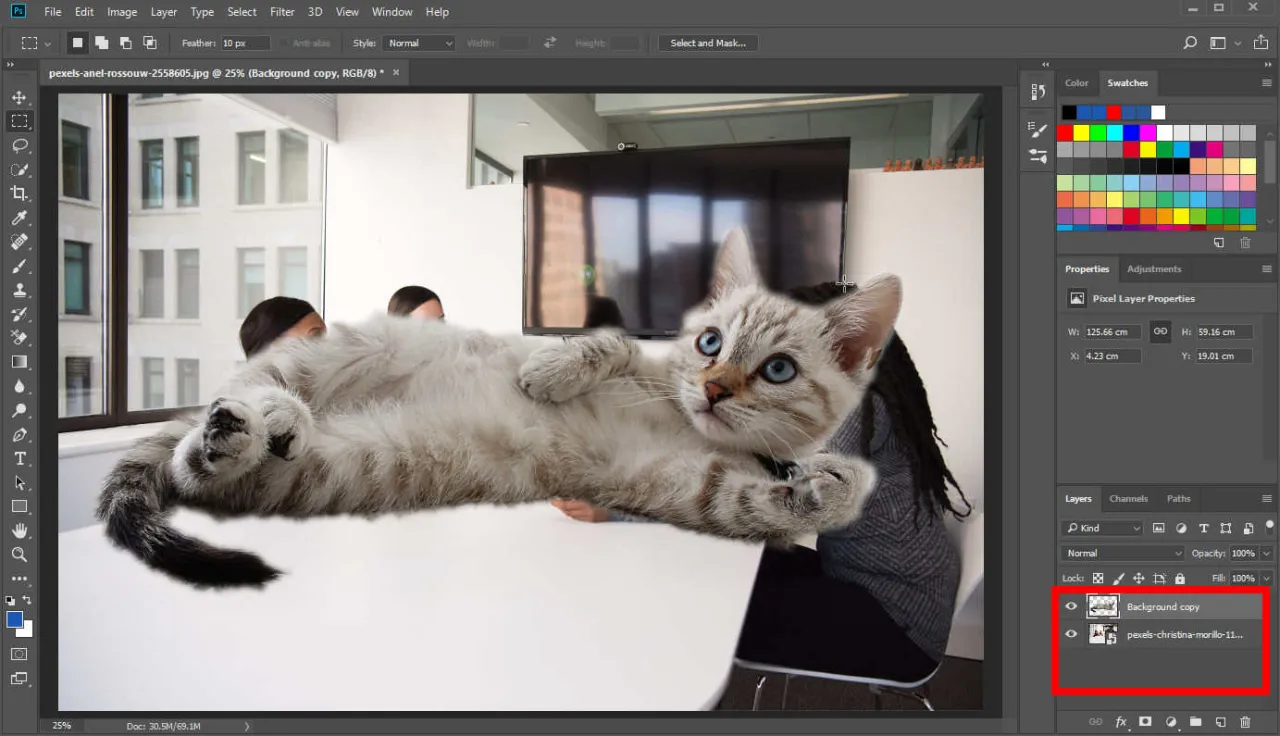Click the Select and Mask button
The image size is (1280, 736).
point(708,43)
